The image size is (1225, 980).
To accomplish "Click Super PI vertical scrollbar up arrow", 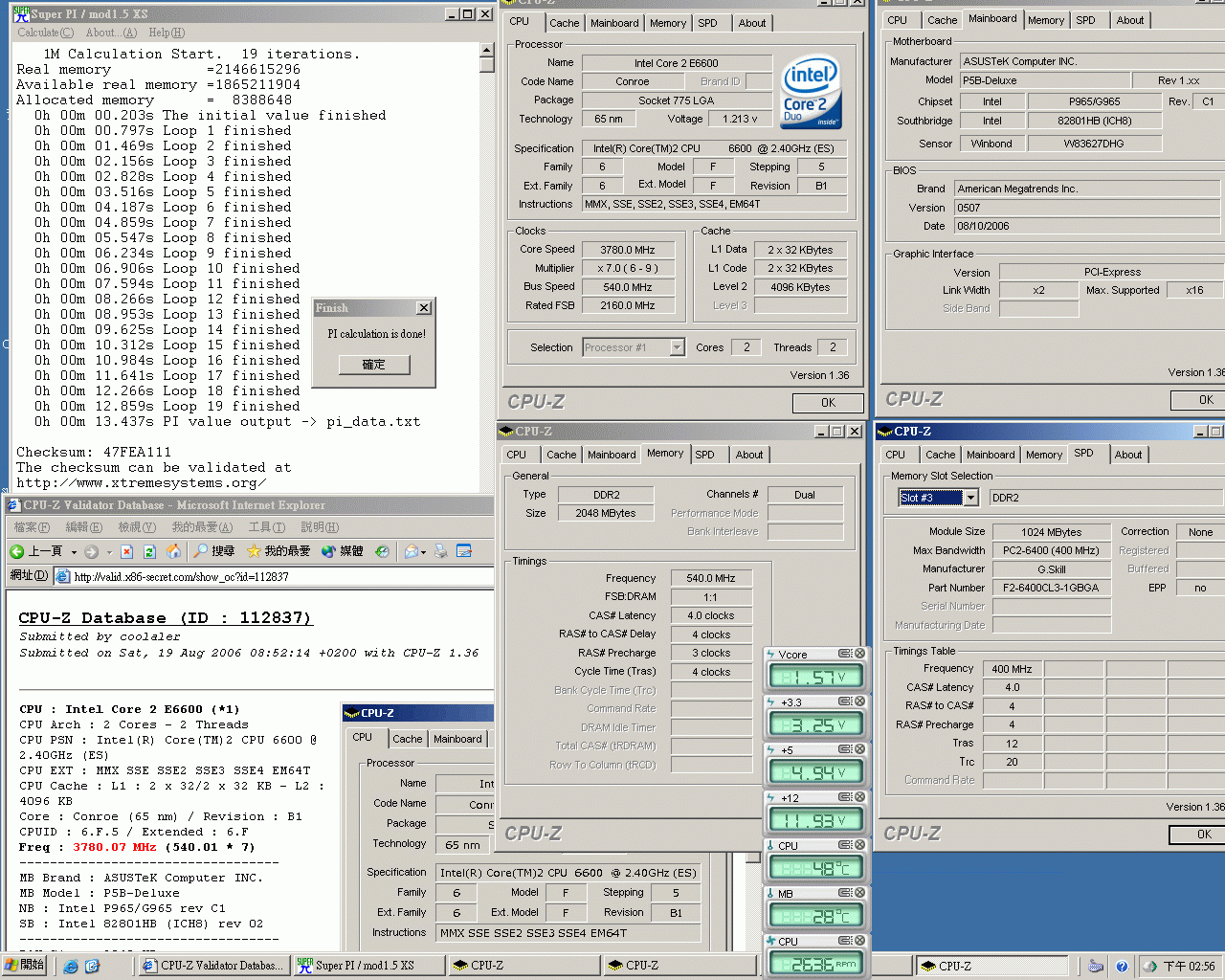I will click(x=487, y=50).
